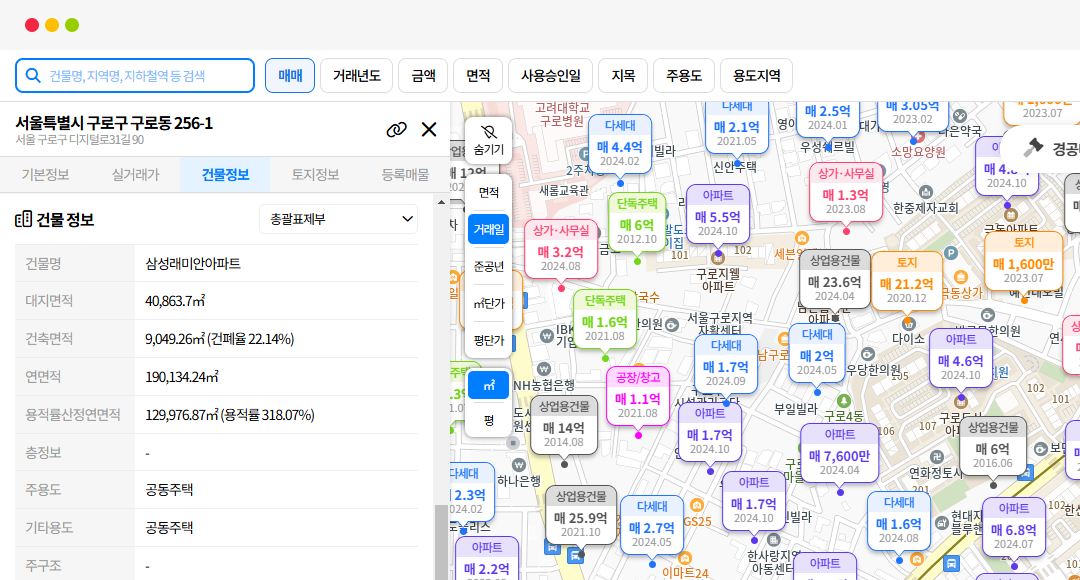The image size is (1080, 580).
Task: Switch unit toggle to 평
Action: coord(488,420)
